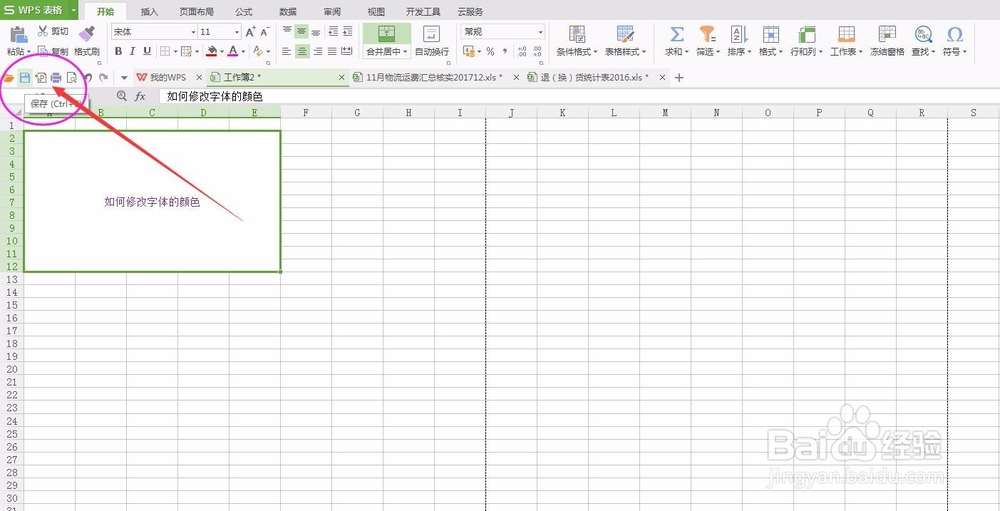This screenshot has width=1000, height=511.
Task: Expand the borders dropdown arrow
Action: tap(175, 52)
